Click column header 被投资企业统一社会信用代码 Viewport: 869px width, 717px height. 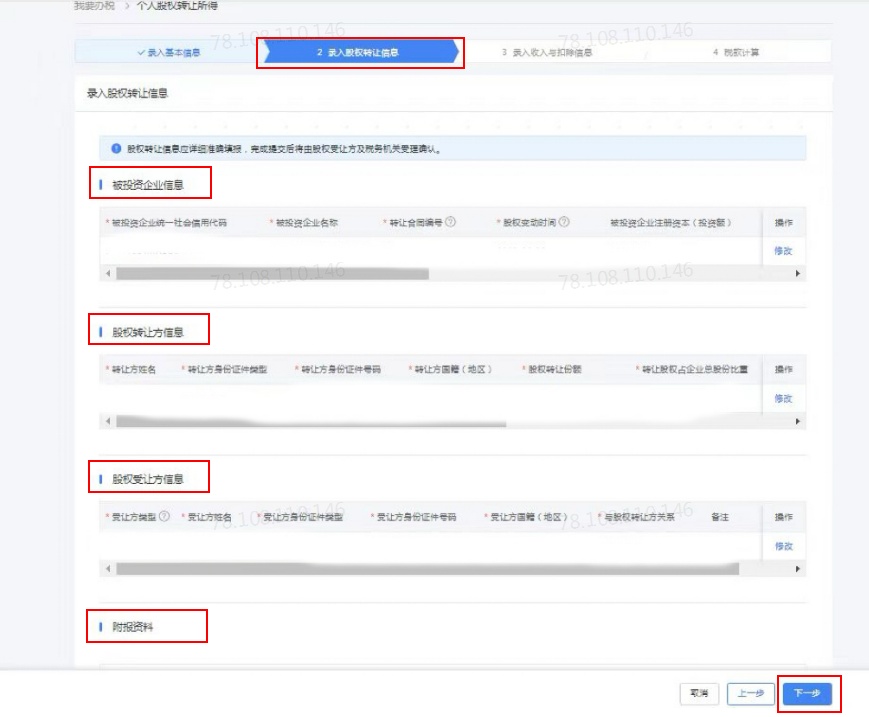point(169,223)
